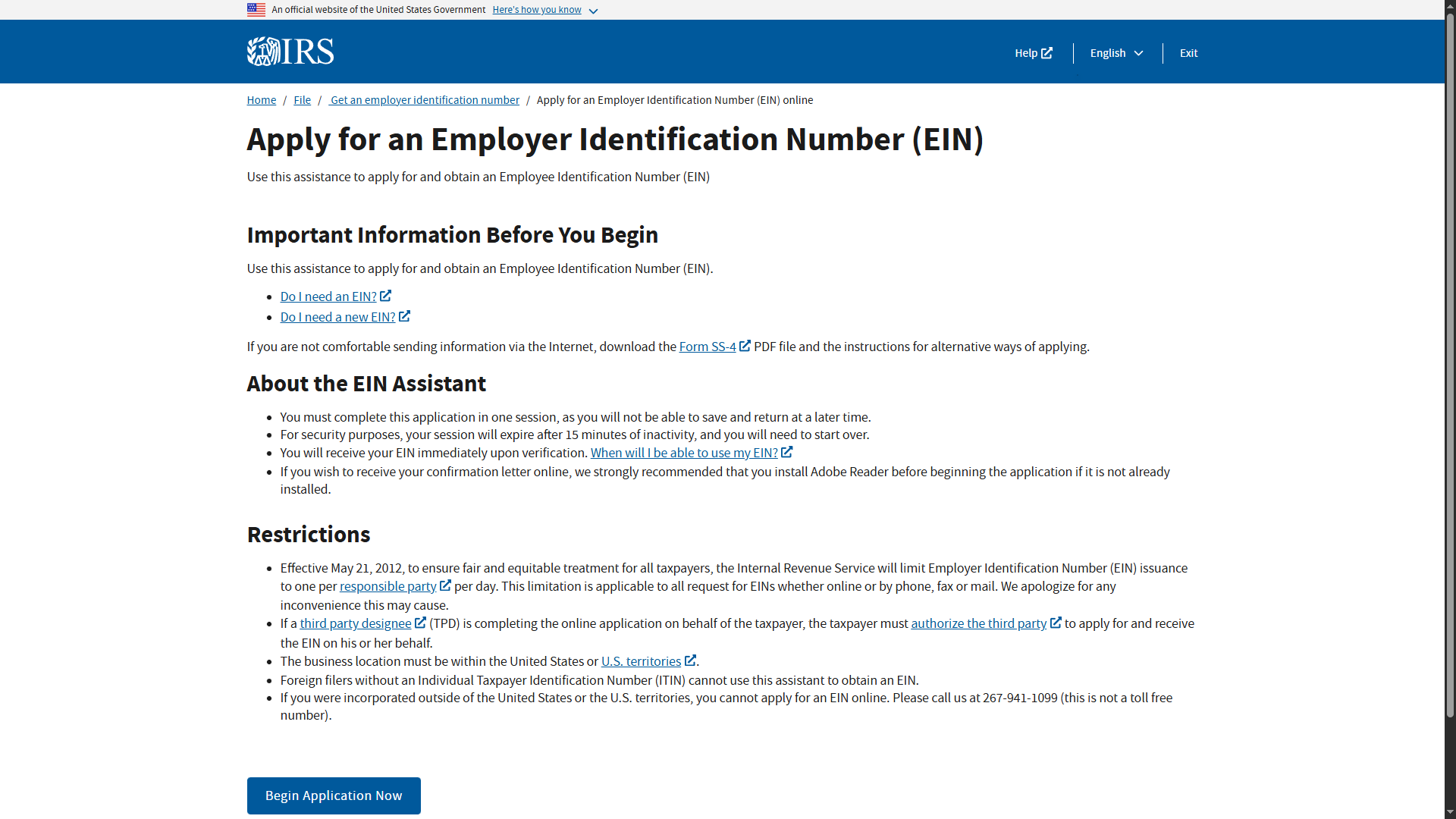
Task: Open the File breadcrumb link
Action: [302, 99]
